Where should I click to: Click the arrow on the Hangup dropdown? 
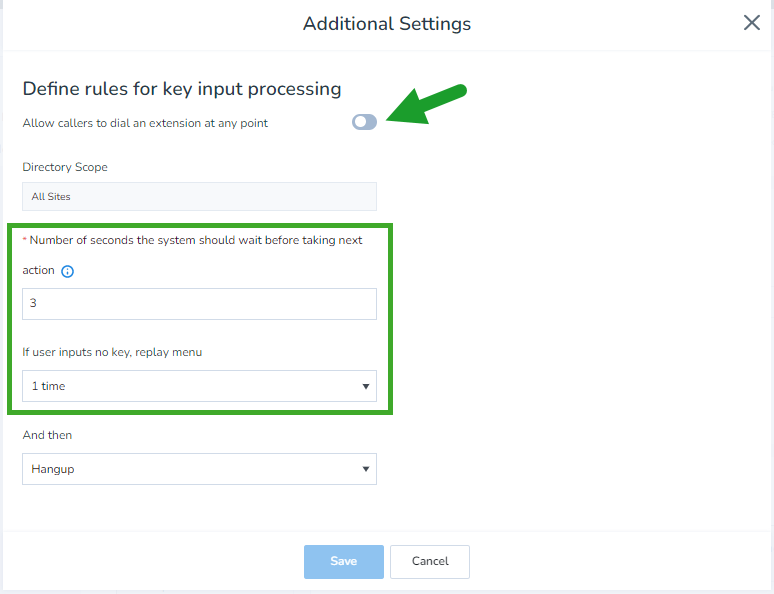click(366, 469)
